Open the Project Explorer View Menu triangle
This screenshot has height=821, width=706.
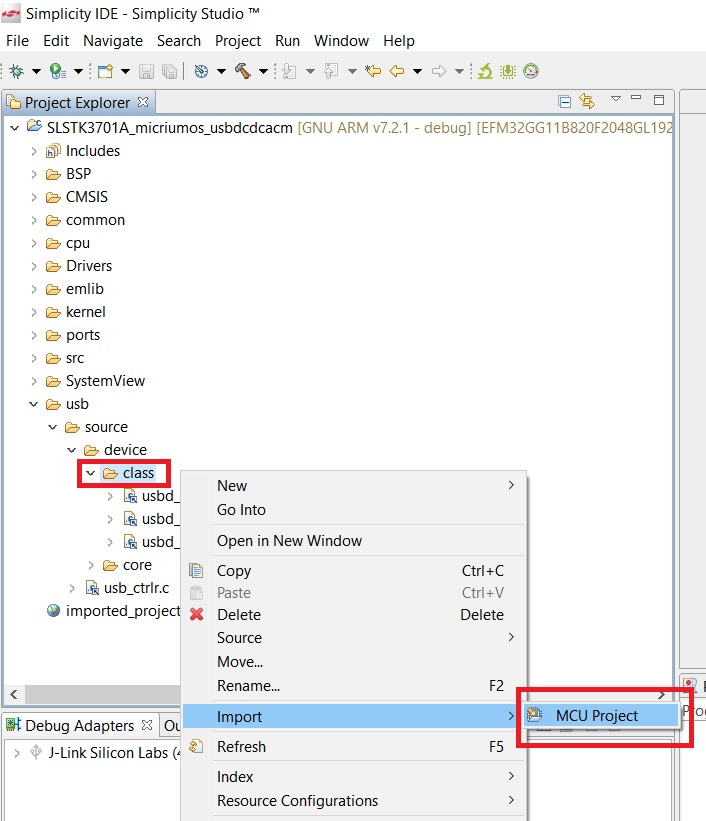pyautogui.click(x=616, y=98)
